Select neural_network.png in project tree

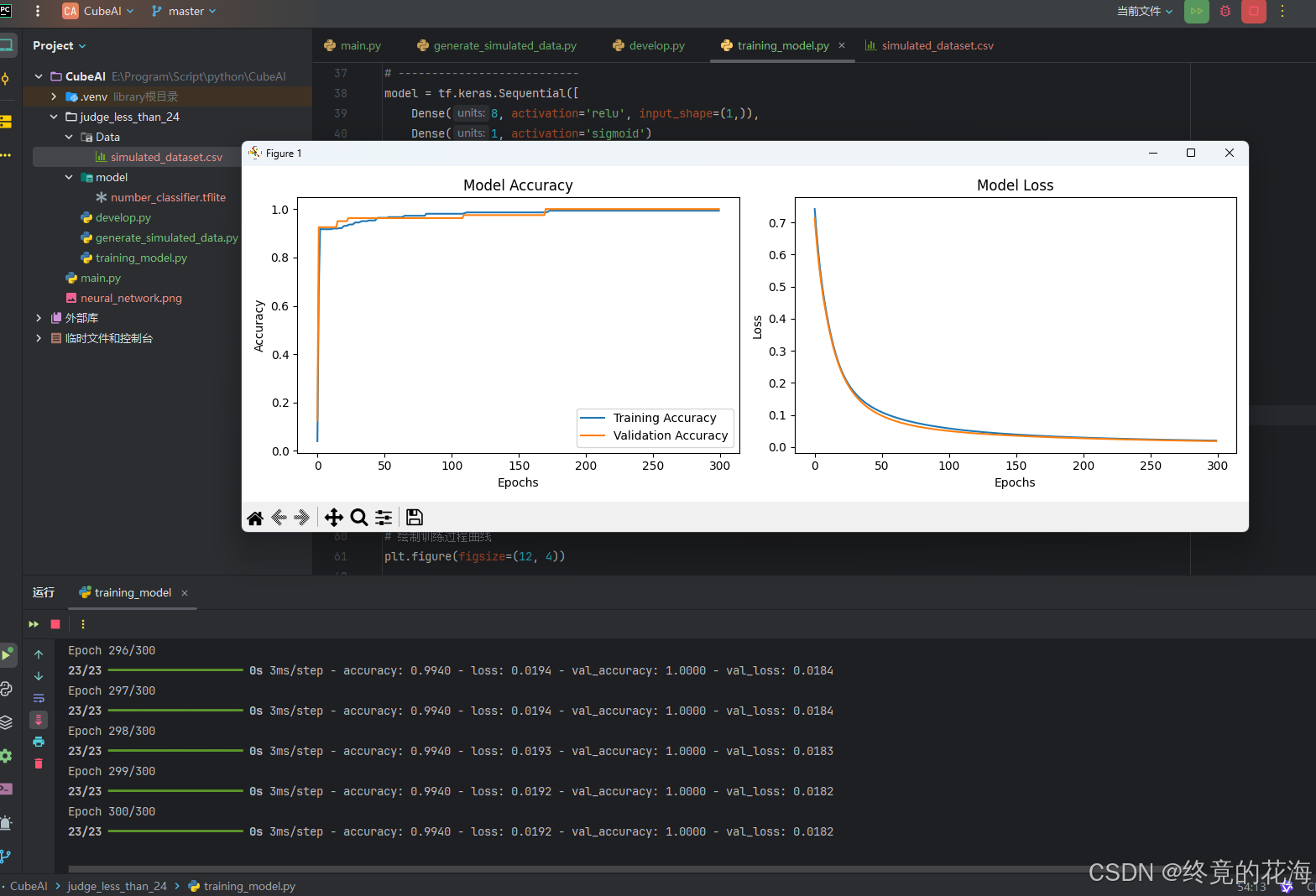point(123,298)
